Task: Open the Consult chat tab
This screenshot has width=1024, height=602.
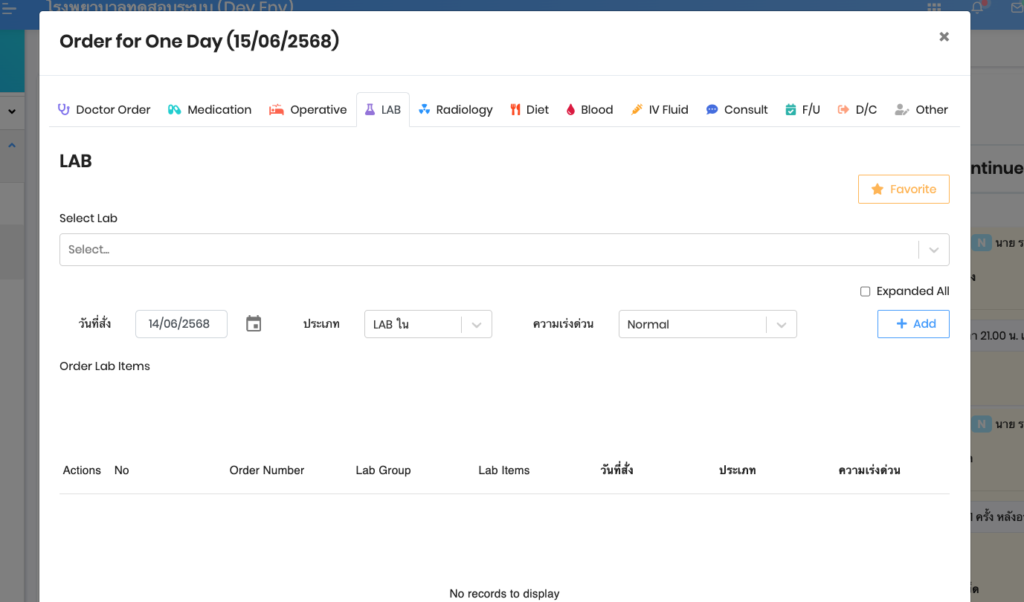Action: [737, 110]
